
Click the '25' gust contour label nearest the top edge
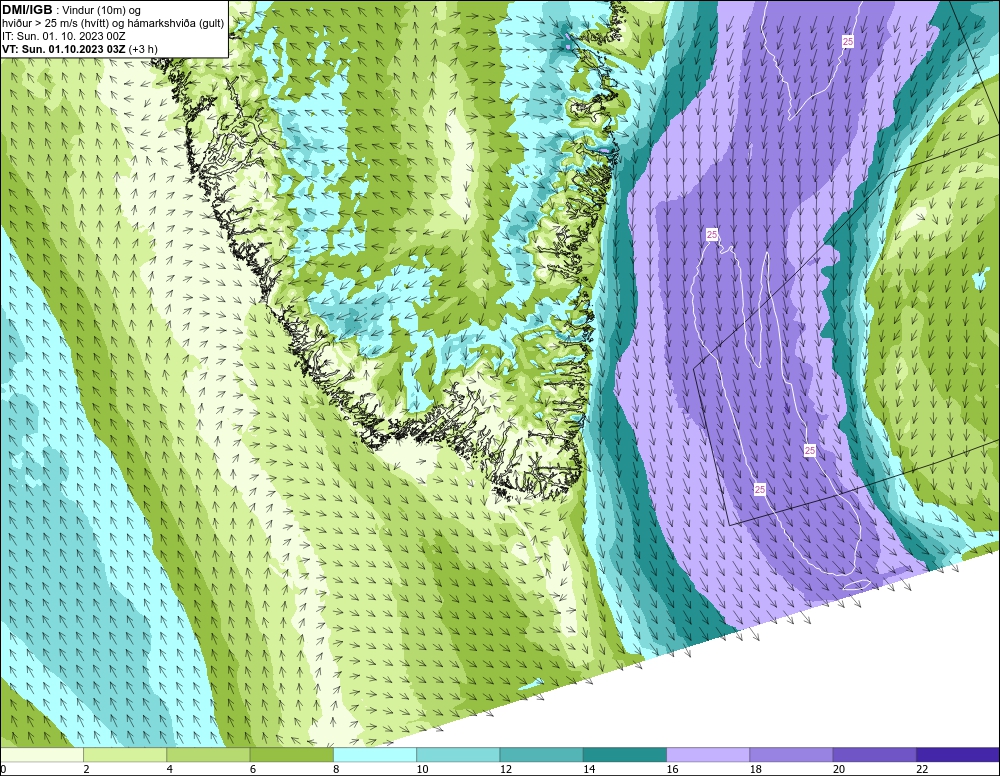848,41
